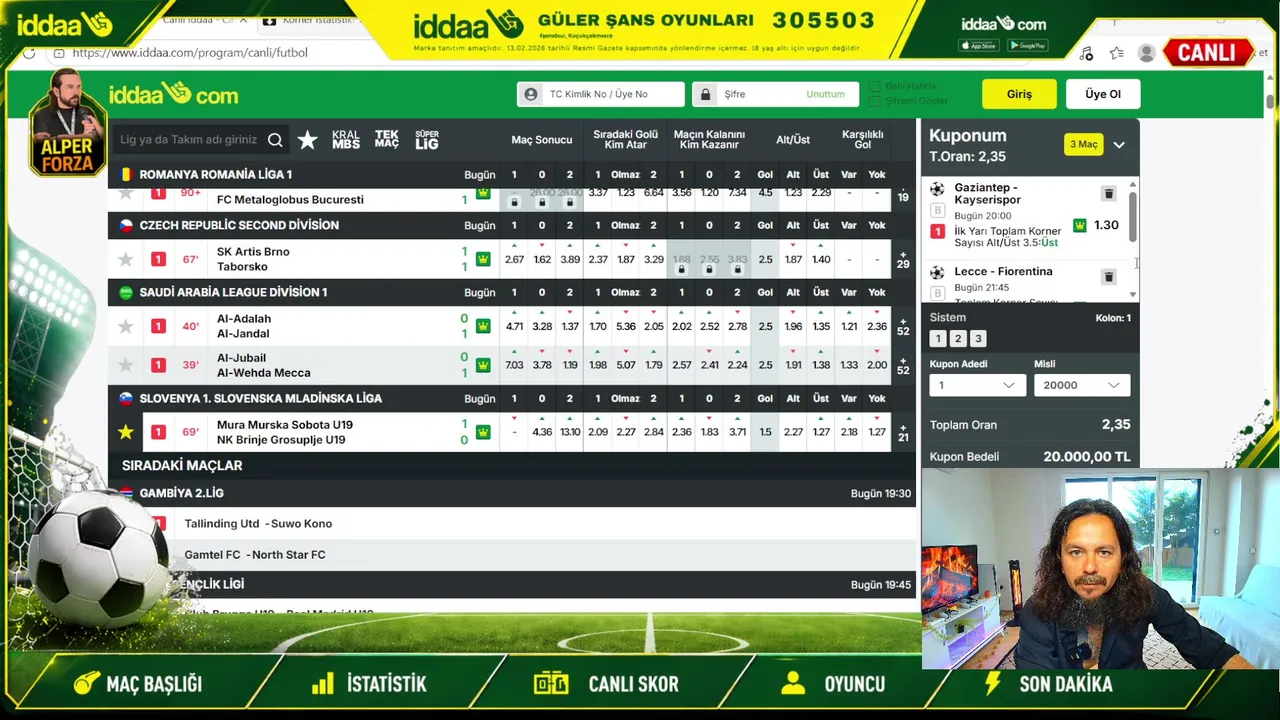Check the Beni Hatırla checkbox
This screenshot has height=720, width=1280.
(x=875, y=86)
